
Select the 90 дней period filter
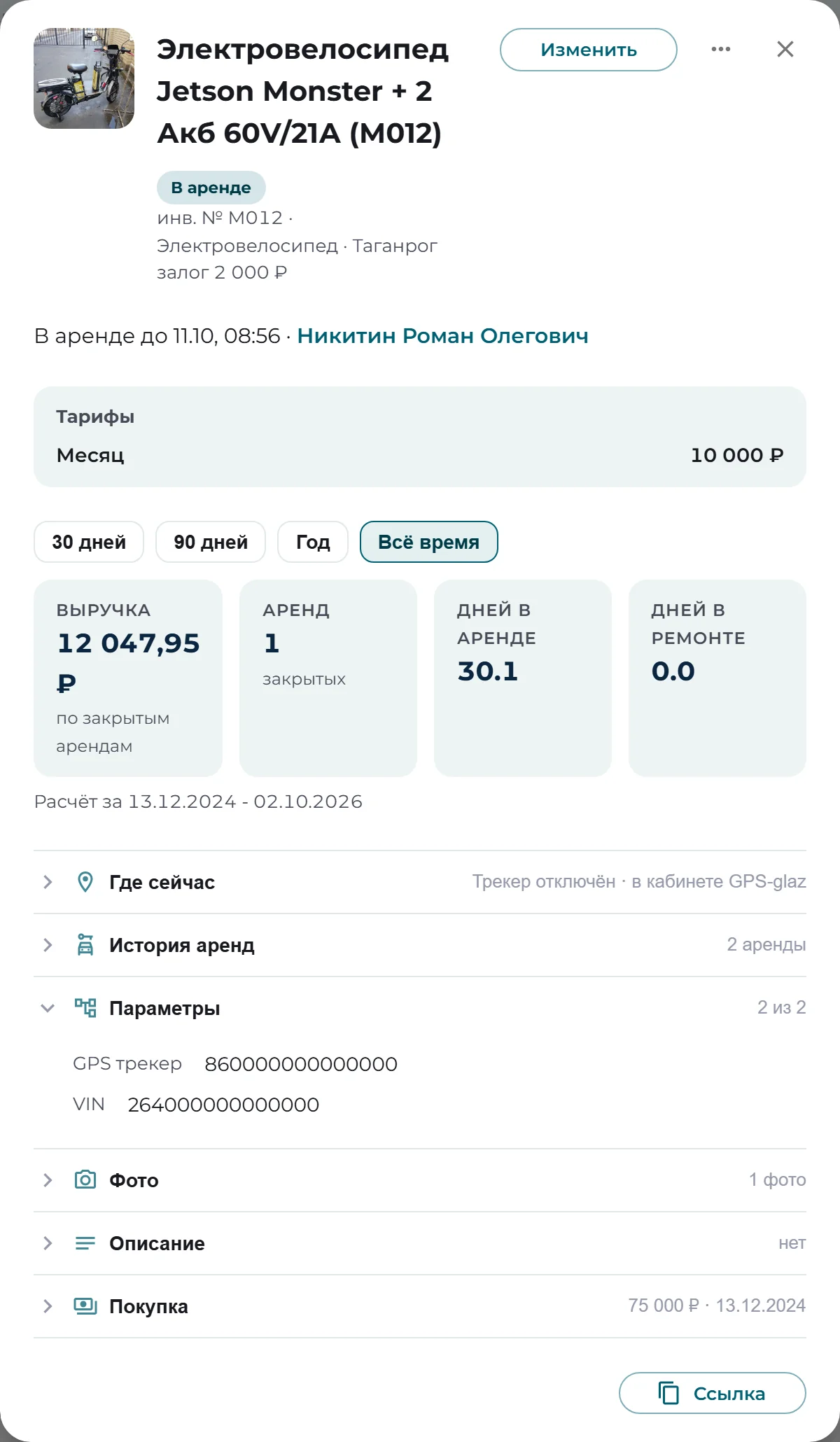(x=211, y=542)
